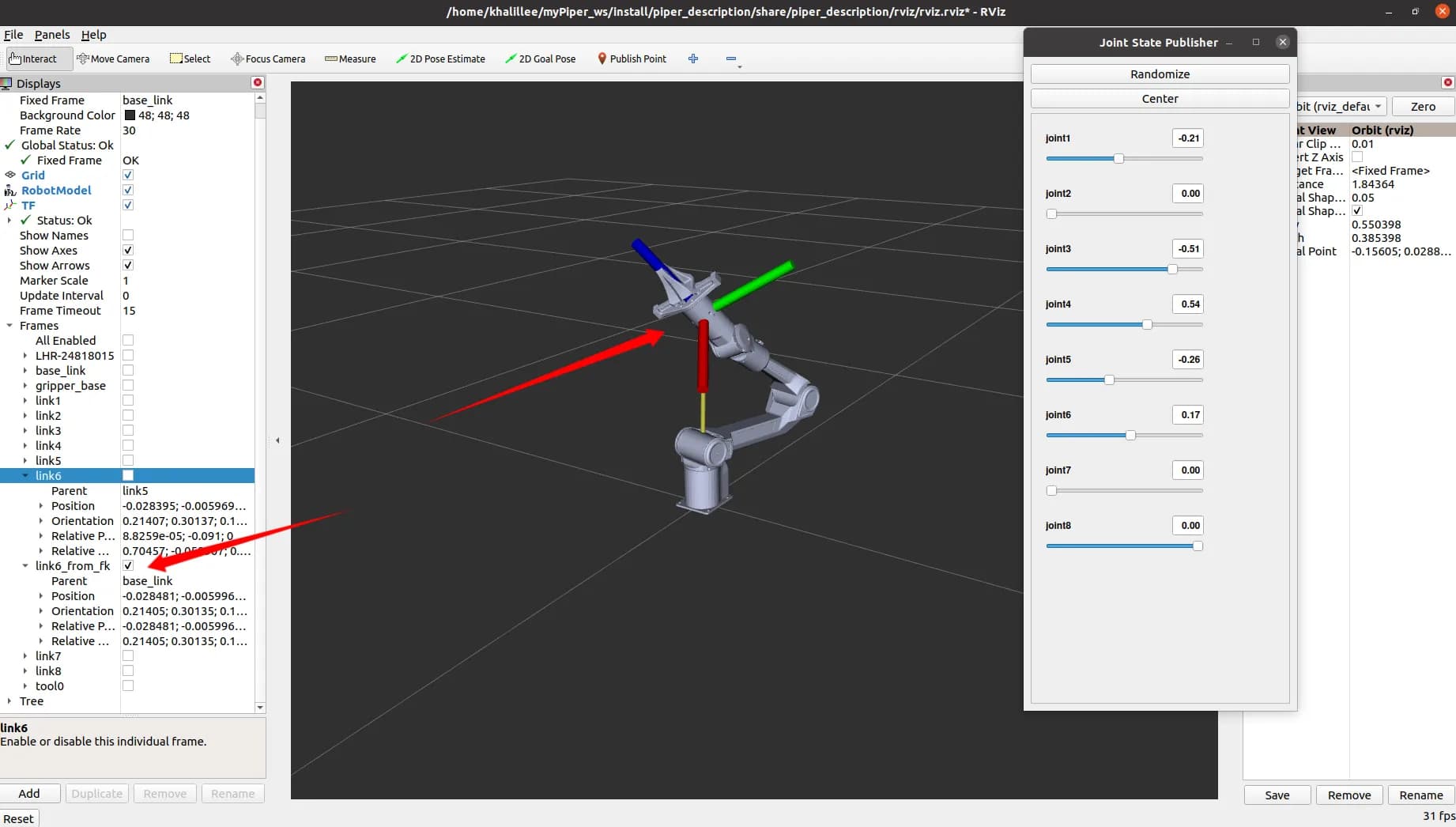Click the joint2 slider handle
1456x827 pixels.
click(1051, 213)
